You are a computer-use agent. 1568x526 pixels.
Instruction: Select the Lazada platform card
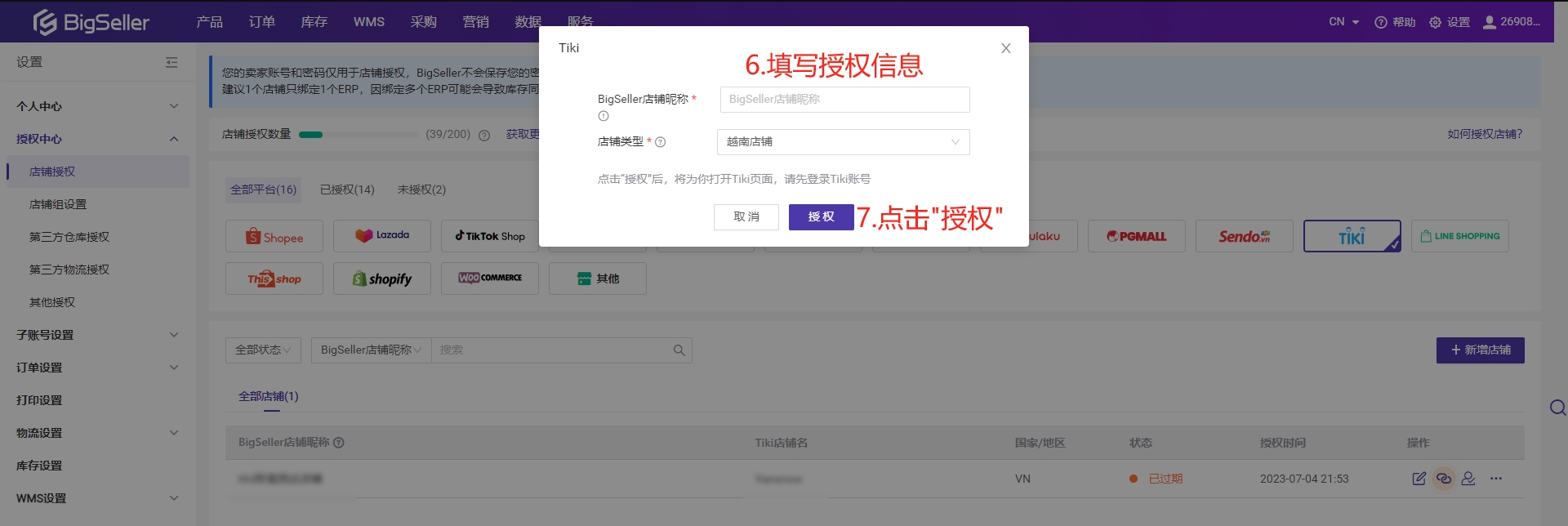tap(382, 236)
